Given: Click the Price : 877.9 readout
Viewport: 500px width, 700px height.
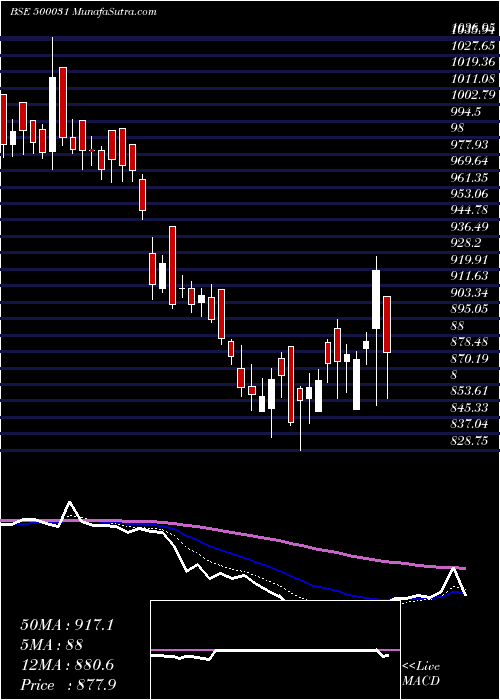Looking at the screenshot, I should pos(69,685).
